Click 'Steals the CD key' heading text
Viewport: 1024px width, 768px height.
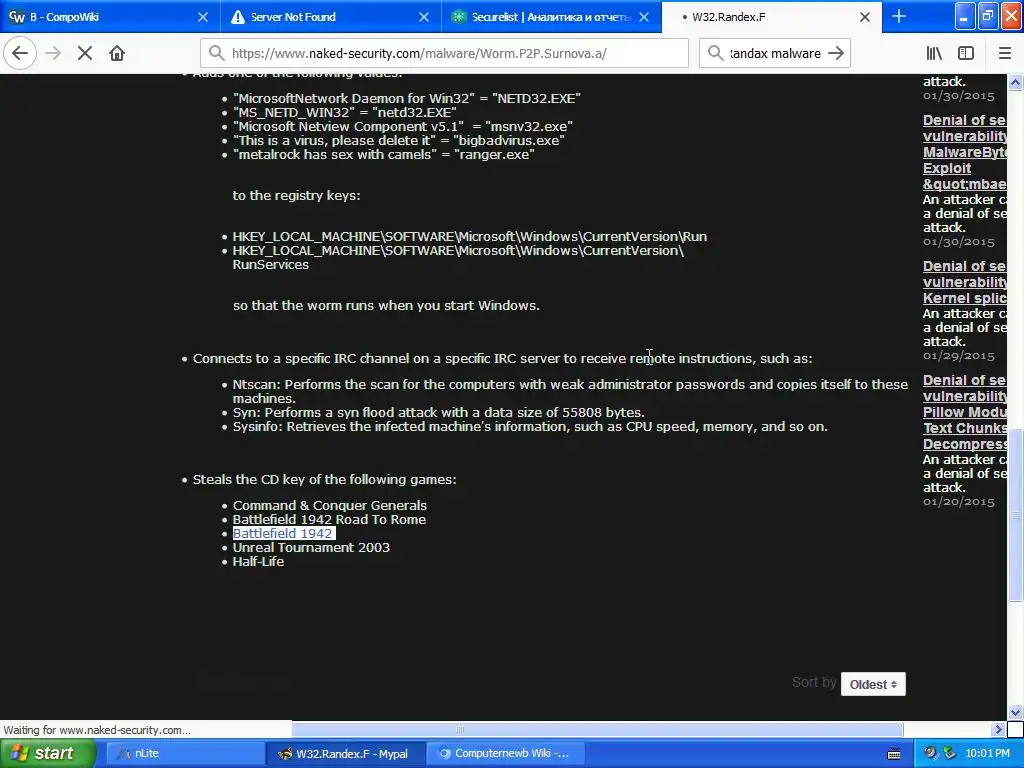pyautogui.click(x=325, y=479)
